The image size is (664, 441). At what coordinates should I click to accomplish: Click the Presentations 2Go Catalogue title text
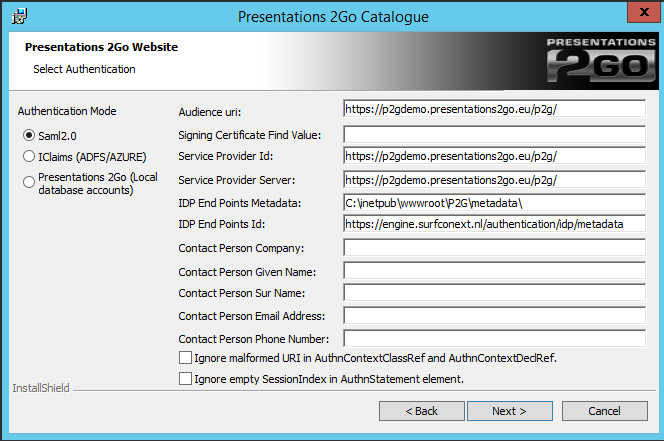pos(333,17)
